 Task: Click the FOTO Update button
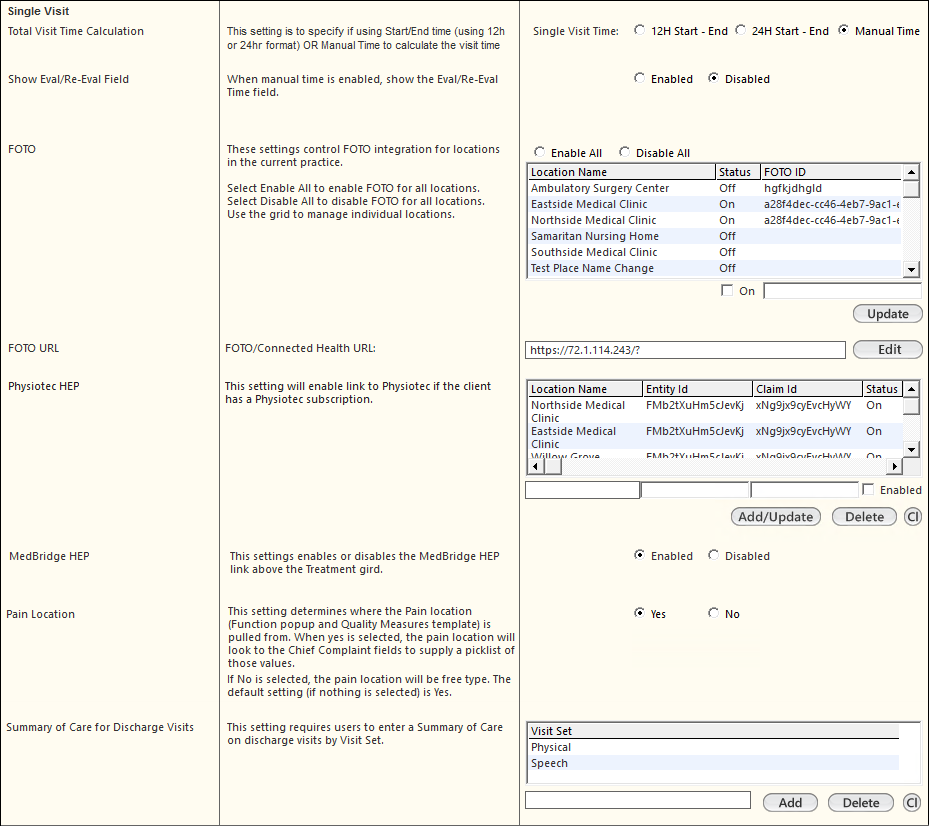tap(888, 314)
